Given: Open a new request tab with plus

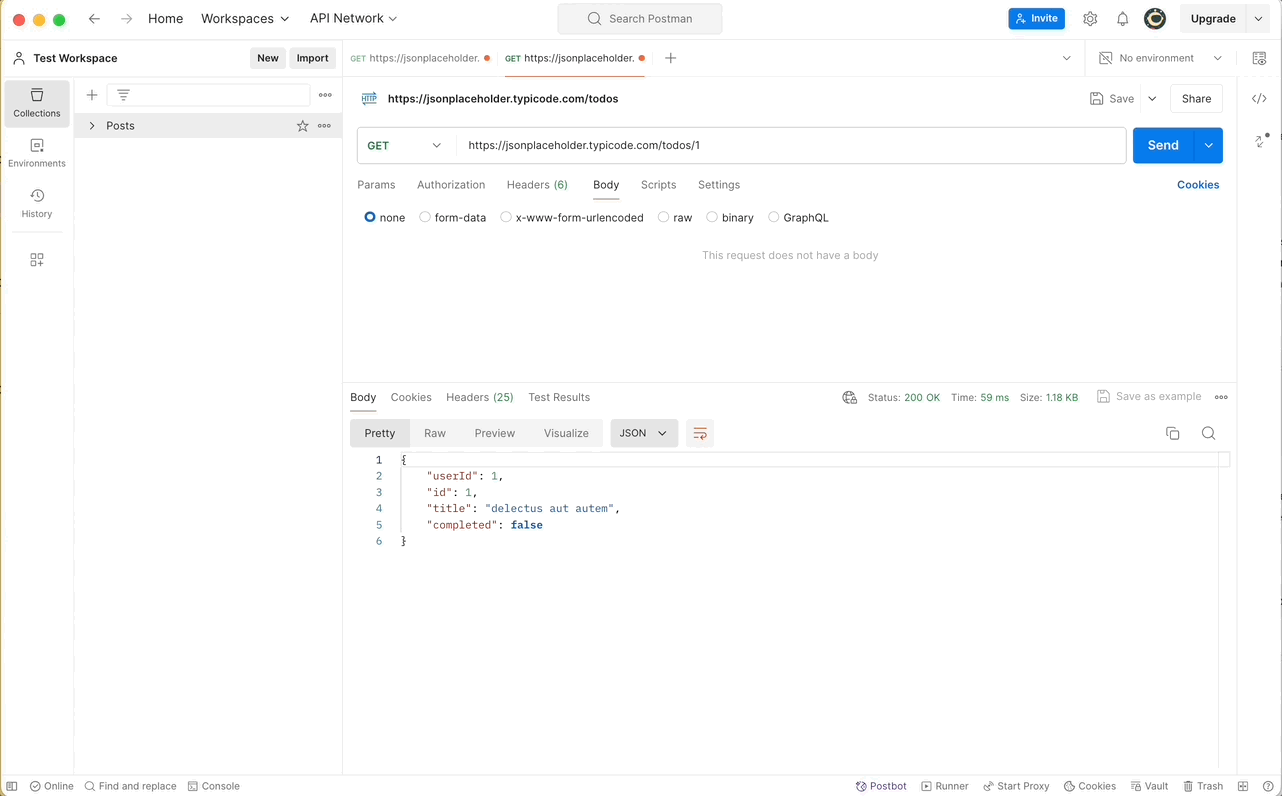Looking at the screenshot, I should (x=671, y=58).
